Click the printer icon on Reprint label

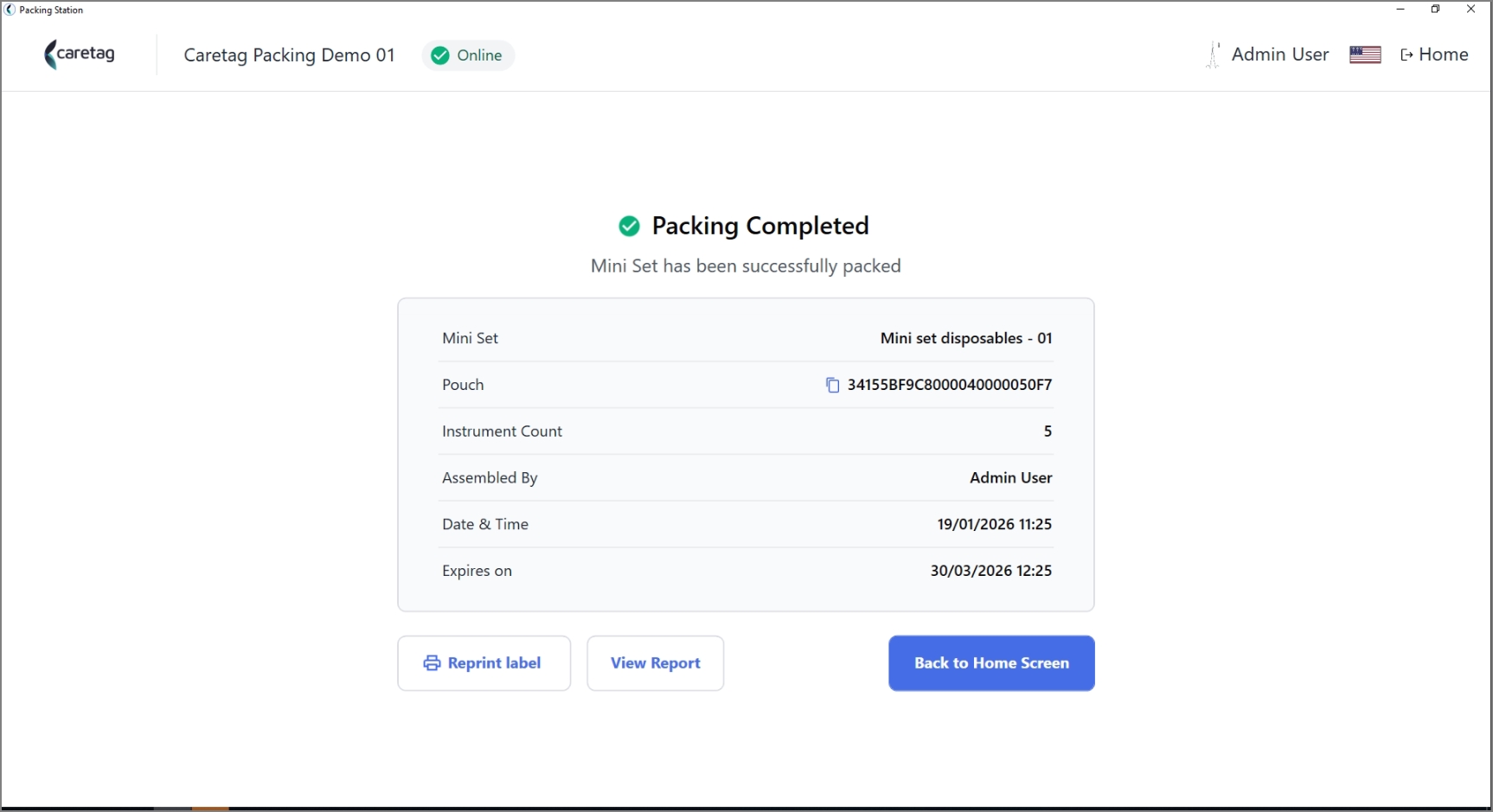coord(432,663)
